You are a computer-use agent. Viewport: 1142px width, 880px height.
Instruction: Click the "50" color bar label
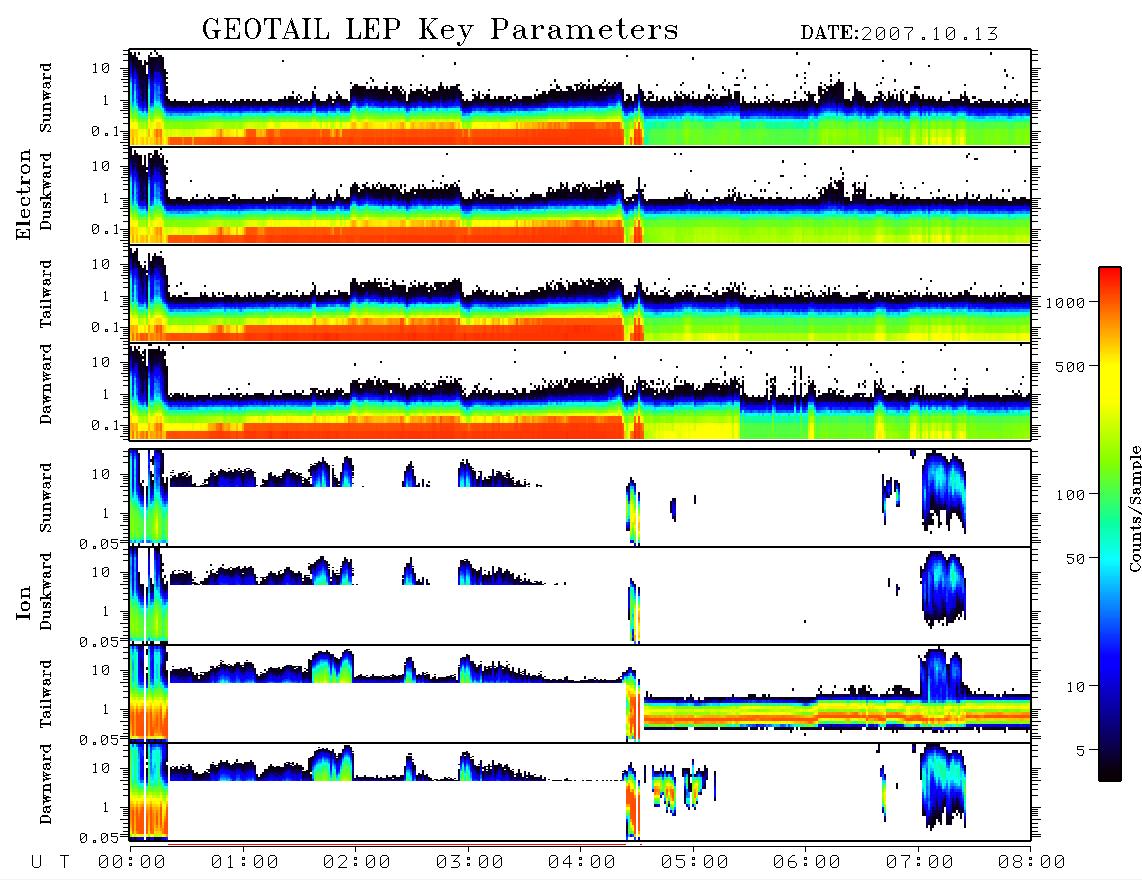pyautogui.click(x=1075, y=559)
